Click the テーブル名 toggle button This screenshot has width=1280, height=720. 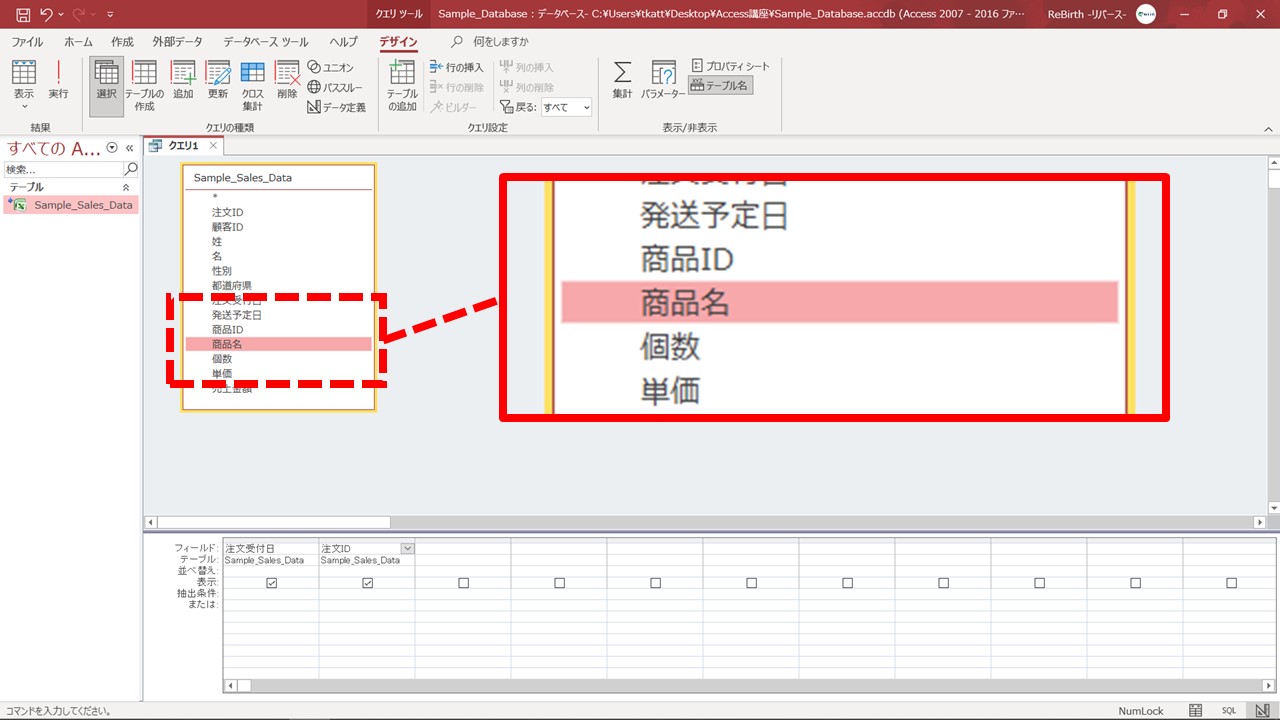720,86
